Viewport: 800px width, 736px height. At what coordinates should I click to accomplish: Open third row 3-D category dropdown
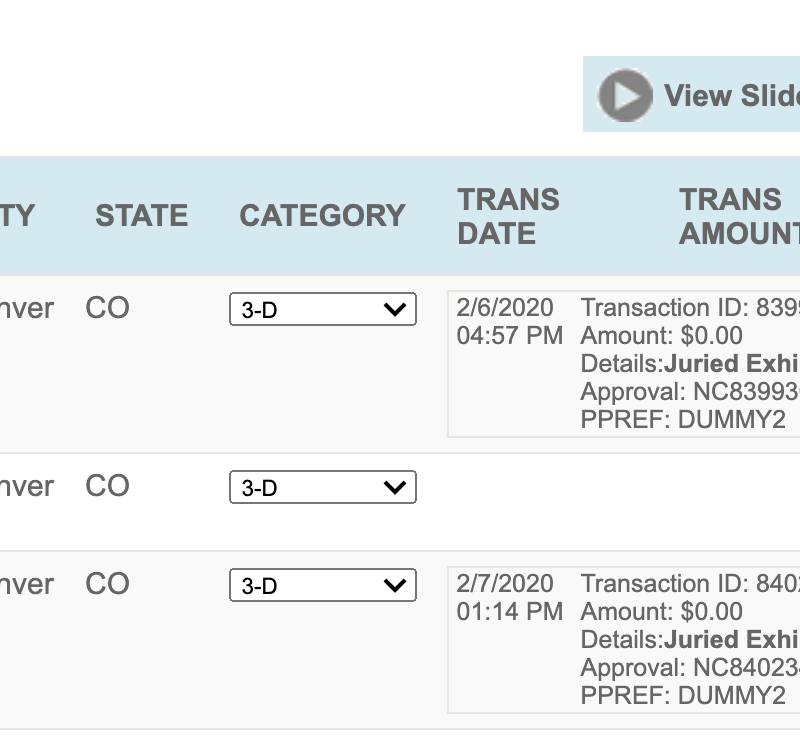pyautogui.click(x=323, y=585)
